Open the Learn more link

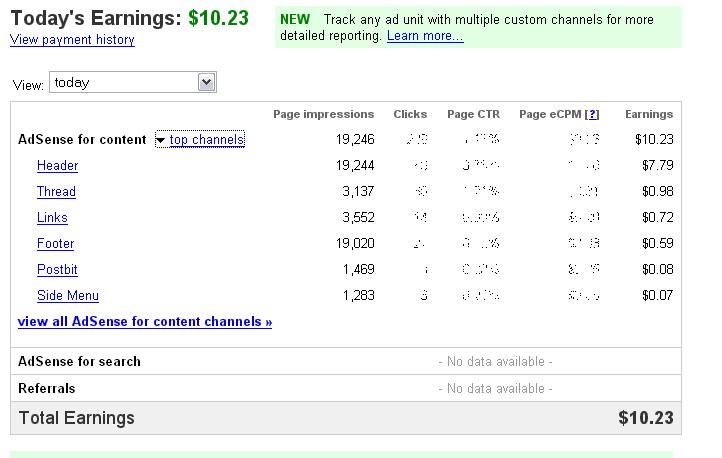tap(425, 36)
